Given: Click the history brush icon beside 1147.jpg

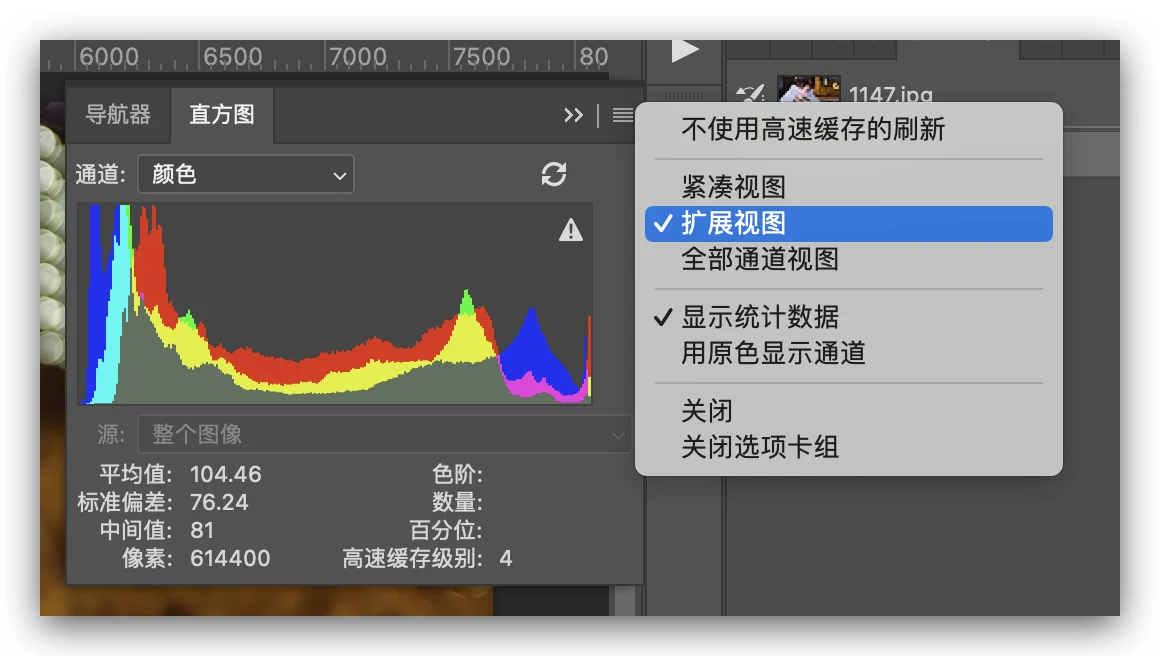Looking at the screenshot, I should tap(750, 94).
